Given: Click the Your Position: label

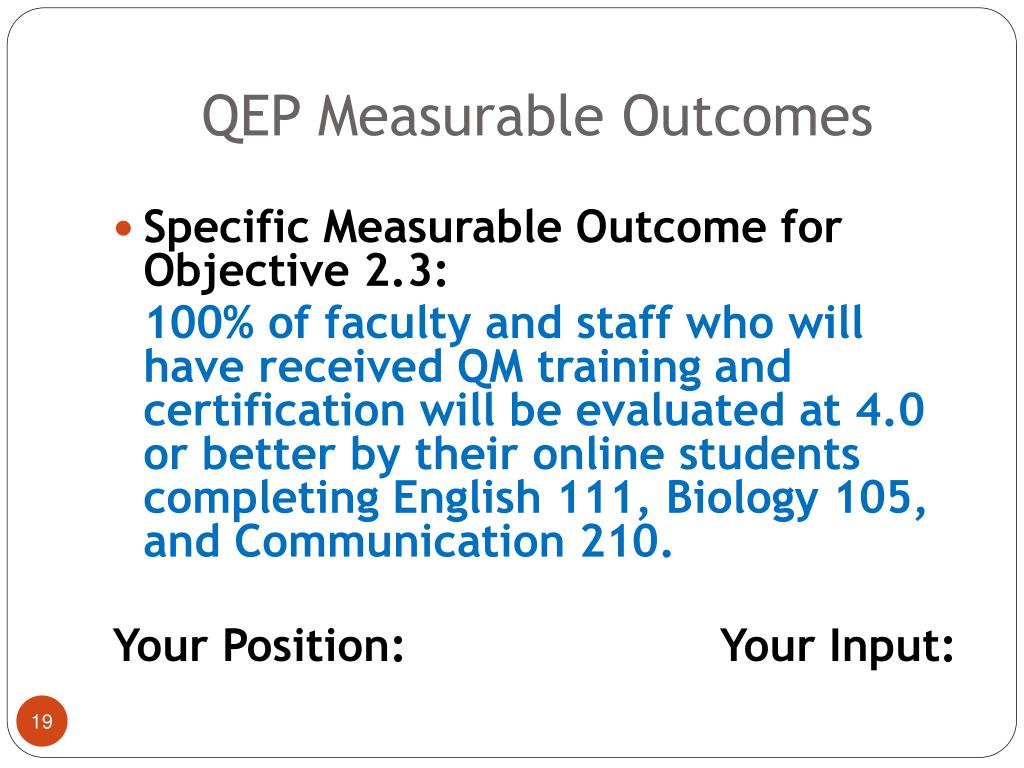Looking at the screenshot, I should point(259,645).
